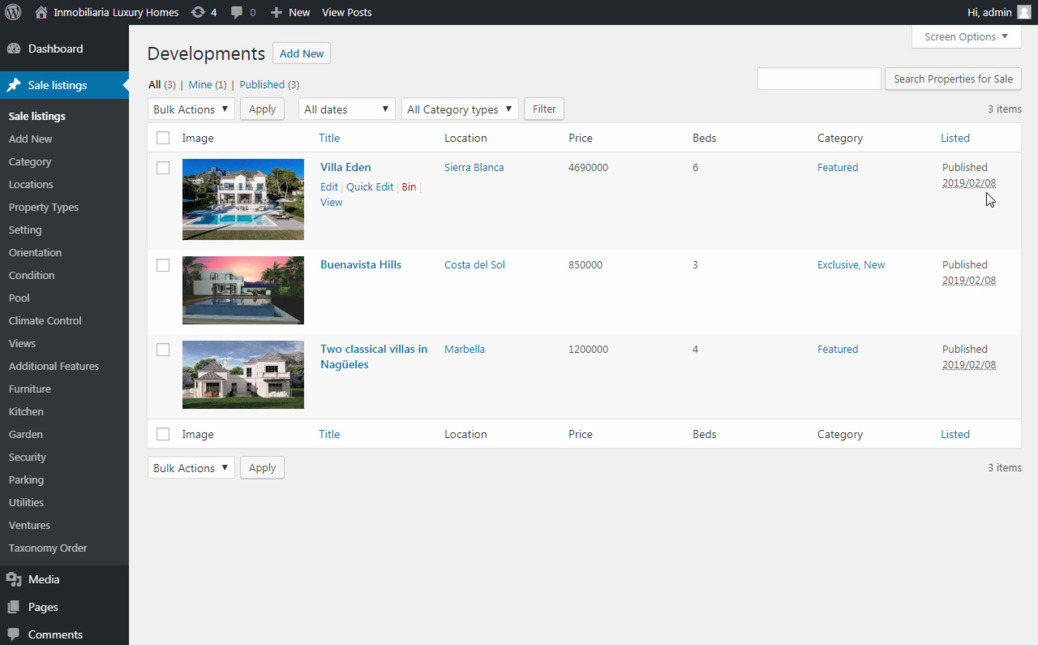This screenshot has height=645, width=1038.
Task: Open Quick Edit for Villa Eden
Action: tap(369, 186)
